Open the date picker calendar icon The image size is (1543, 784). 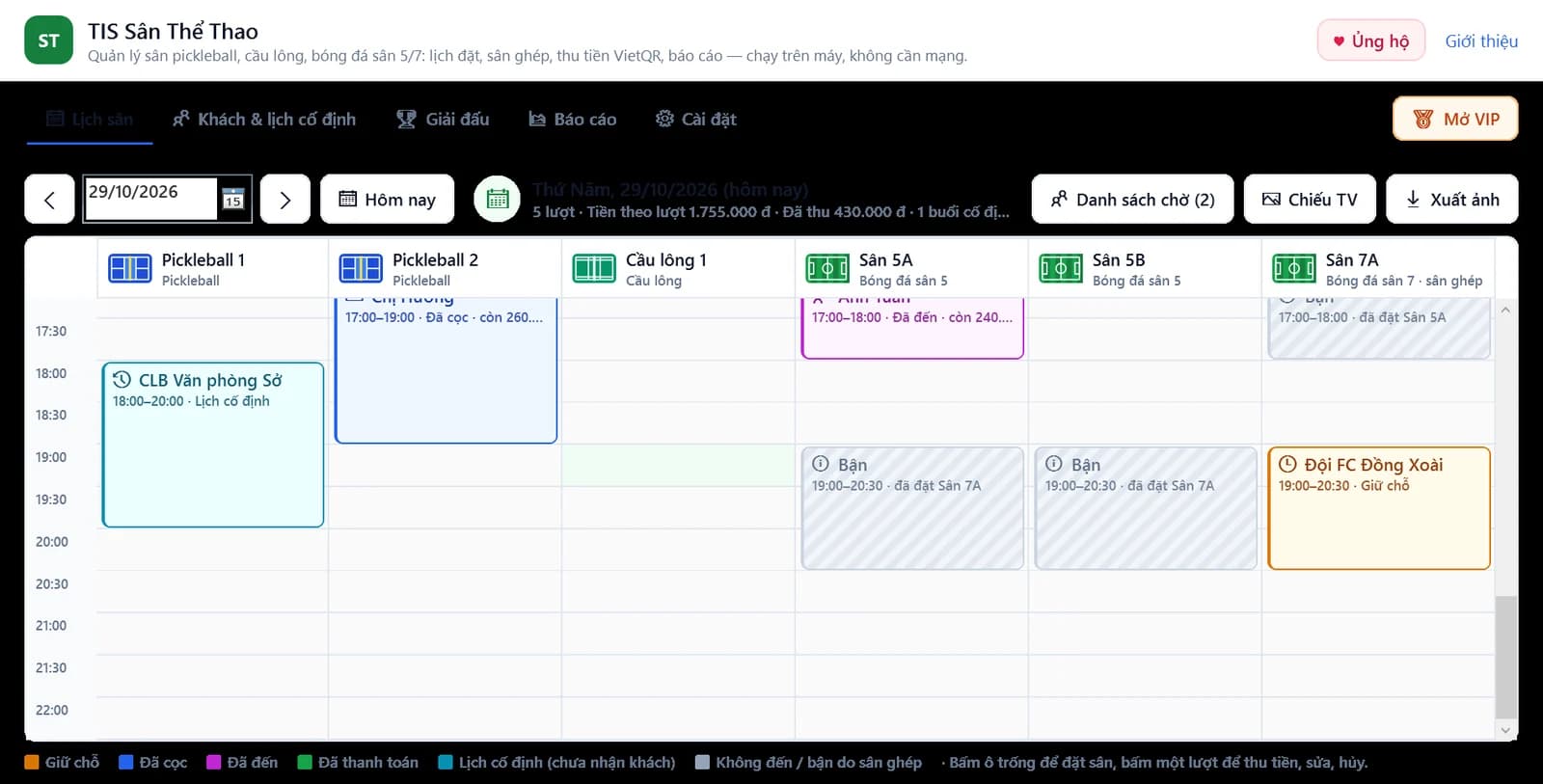click(233, 199)
